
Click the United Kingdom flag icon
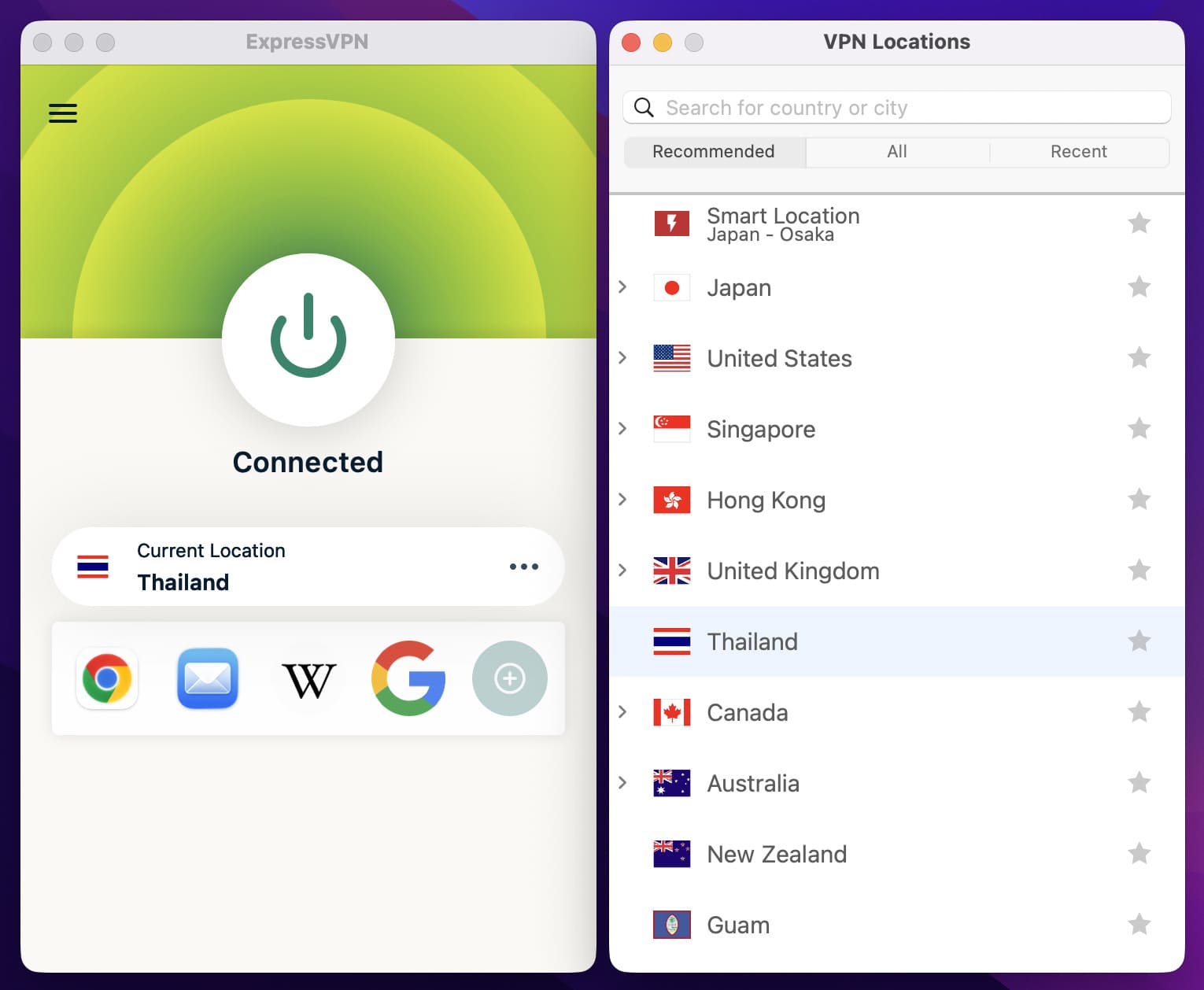(672, 571)
